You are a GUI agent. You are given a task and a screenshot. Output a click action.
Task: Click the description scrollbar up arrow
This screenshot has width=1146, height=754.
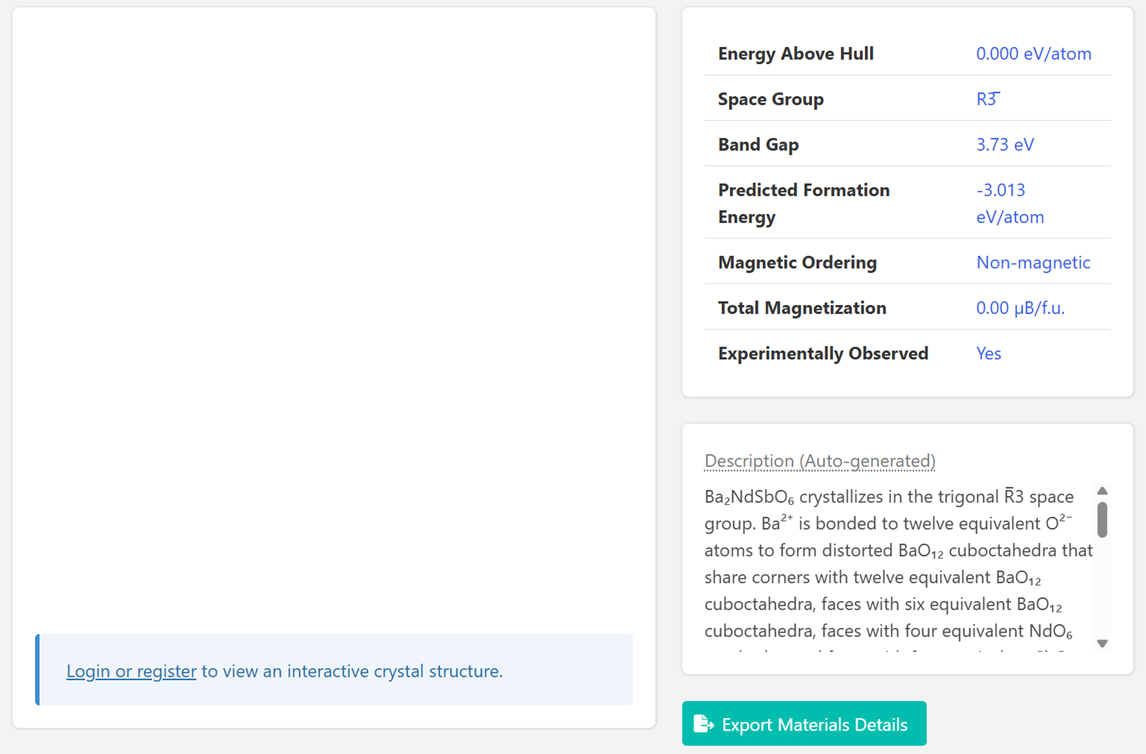pos(1102,491)
